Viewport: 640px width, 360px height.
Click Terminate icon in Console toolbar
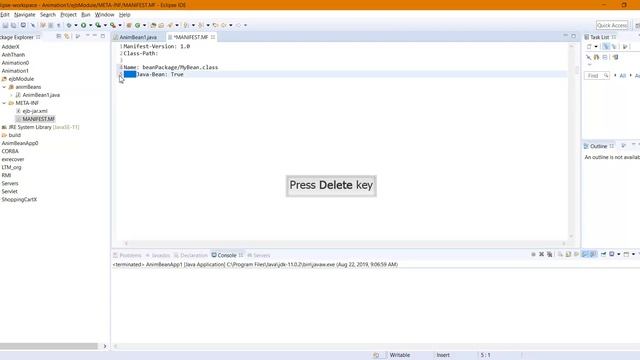point(533,254)
